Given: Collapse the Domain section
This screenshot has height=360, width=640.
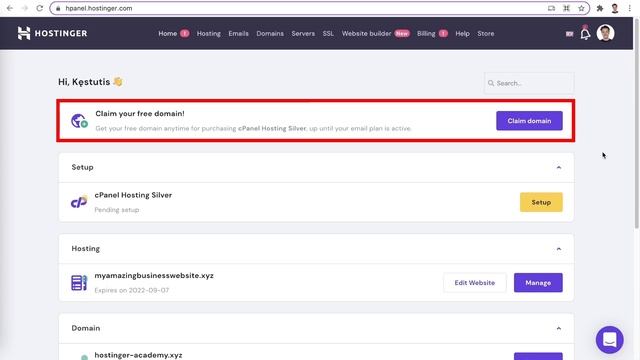Looking at the screenshot, I should coord(559,328).
